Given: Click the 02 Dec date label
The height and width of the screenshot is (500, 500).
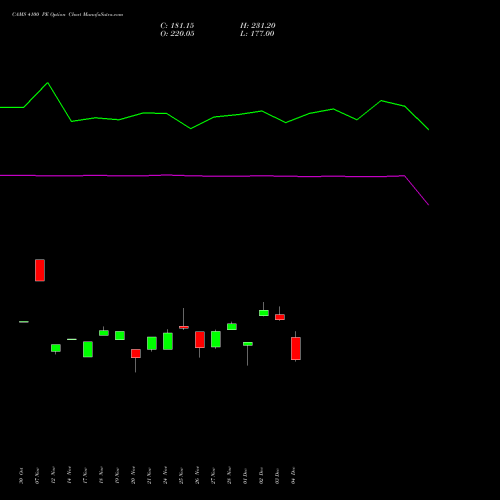Looking at the screenshot, I should [x=261, y=476].
